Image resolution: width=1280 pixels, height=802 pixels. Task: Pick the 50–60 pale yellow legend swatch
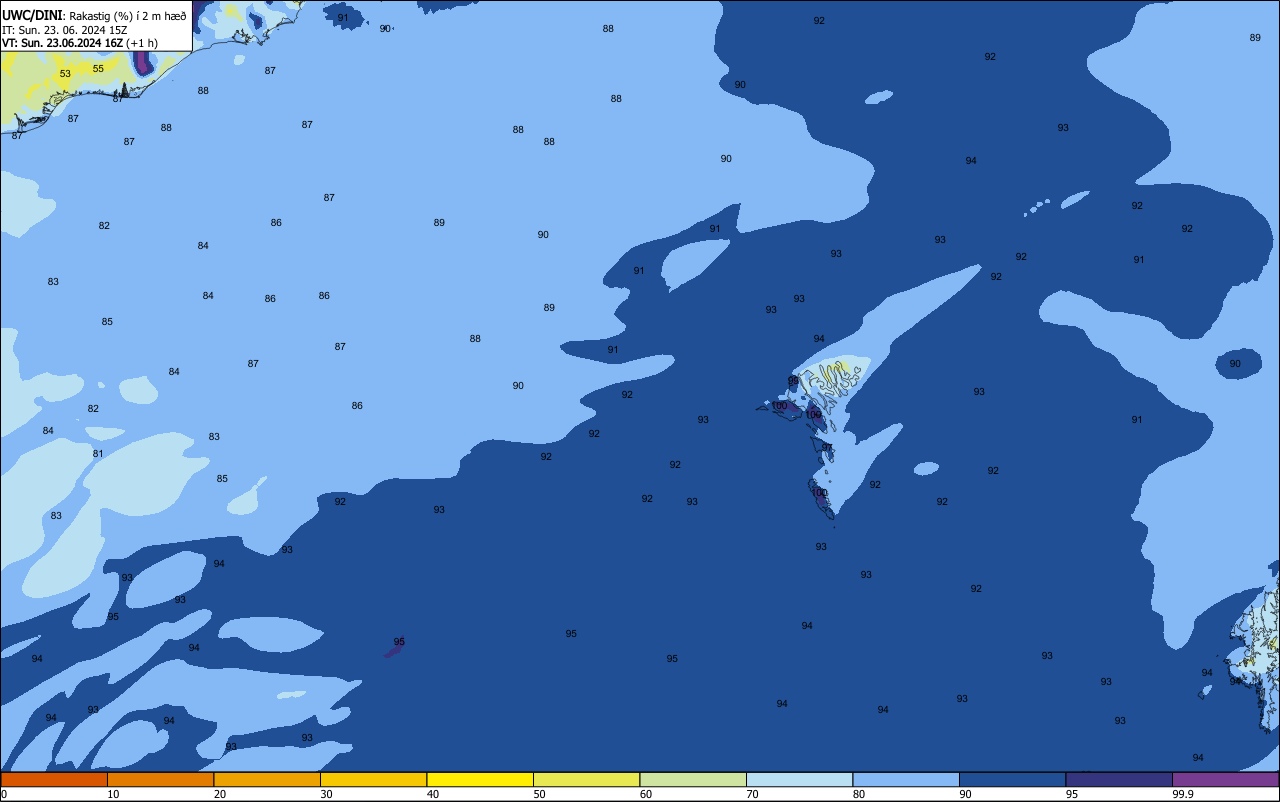[x=587, y=779]
